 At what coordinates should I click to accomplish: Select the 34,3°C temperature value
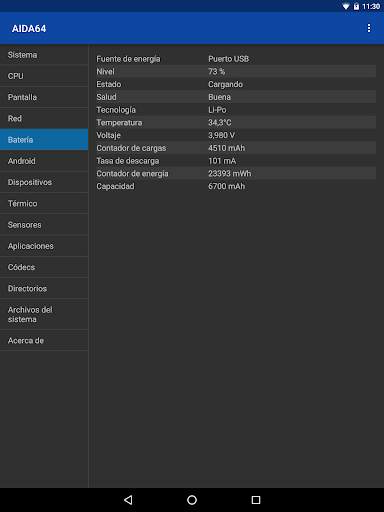click(220, 123)
